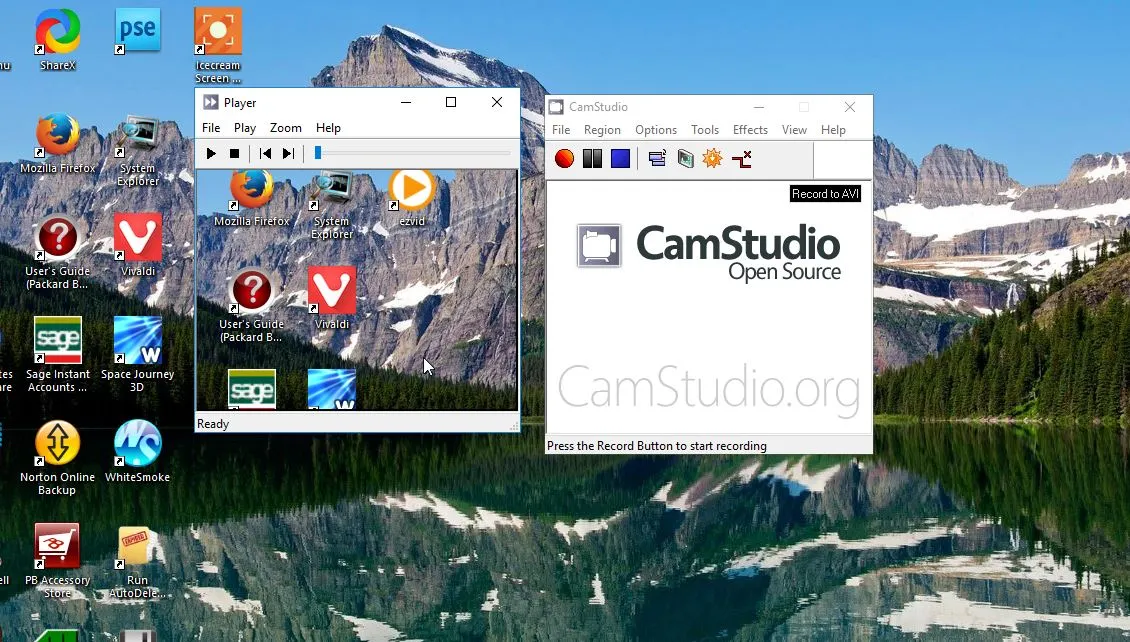Click the orange sun-shaped icon in CamStudio toolbar
The width and height of the screenshot is (1130, 642).
(x=712, y=158)
